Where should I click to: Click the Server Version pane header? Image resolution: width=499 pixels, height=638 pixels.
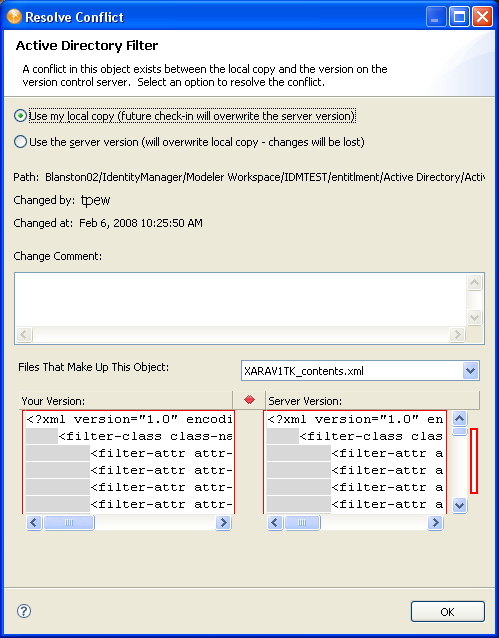(372, 401)
